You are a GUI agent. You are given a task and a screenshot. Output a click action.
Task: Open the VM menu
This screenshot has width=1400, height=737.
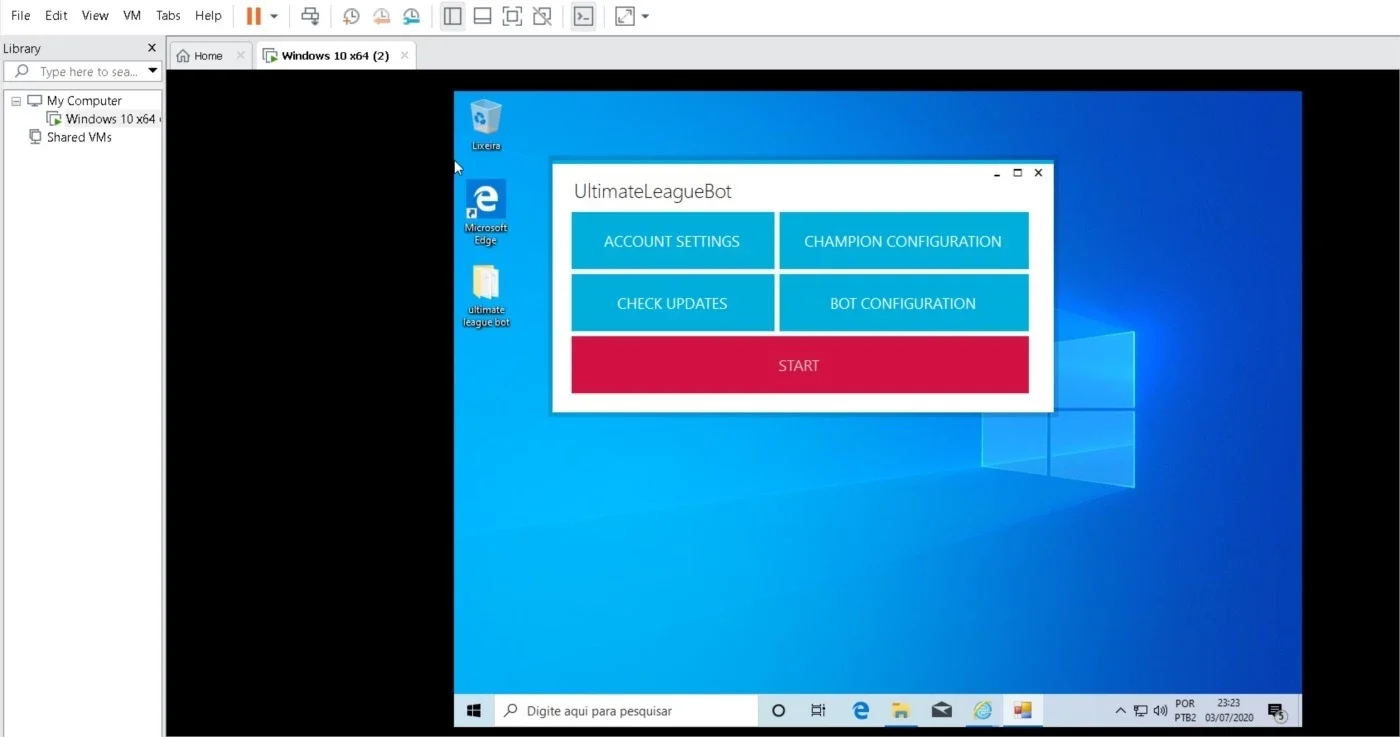pyautogui.click(x=132, y=16)
